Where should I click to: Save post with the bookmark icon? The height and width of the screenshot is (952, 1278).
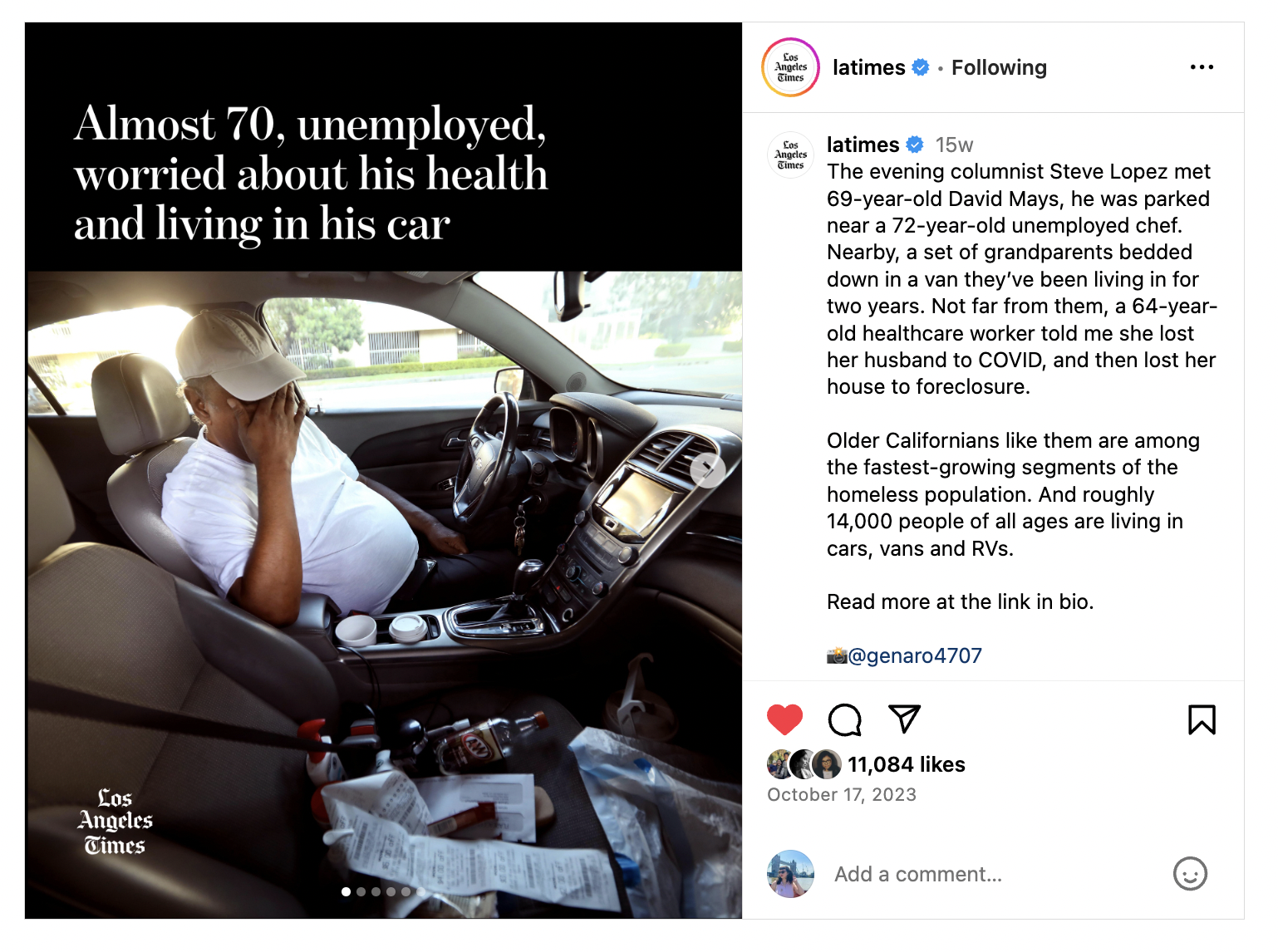1202,719
